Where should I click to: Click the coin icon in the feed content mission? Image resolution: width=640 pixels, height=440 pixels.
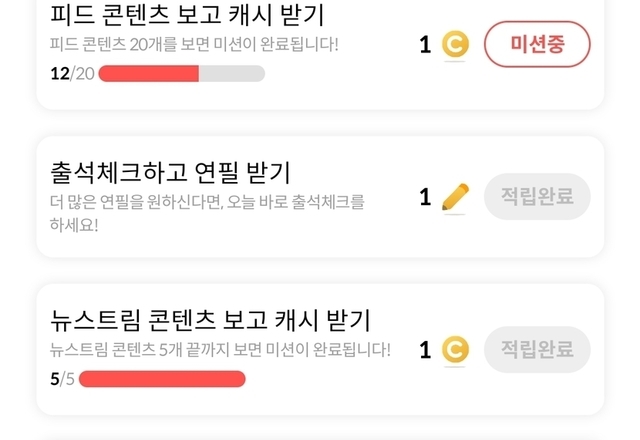[x=455, y=45]
